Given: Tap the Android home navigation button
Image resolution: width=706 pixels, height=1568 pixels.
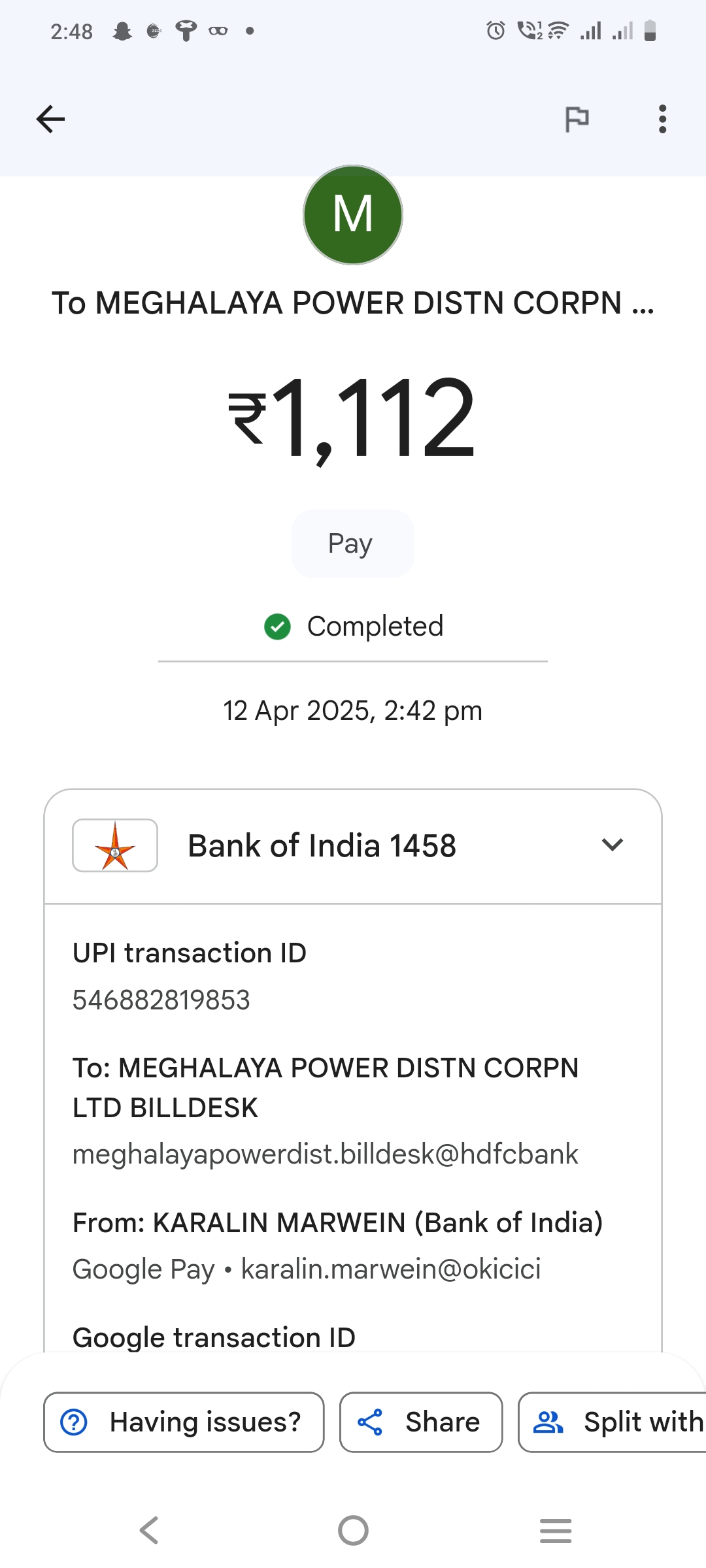Looking at the screenshot, I should click(353, 1530).
